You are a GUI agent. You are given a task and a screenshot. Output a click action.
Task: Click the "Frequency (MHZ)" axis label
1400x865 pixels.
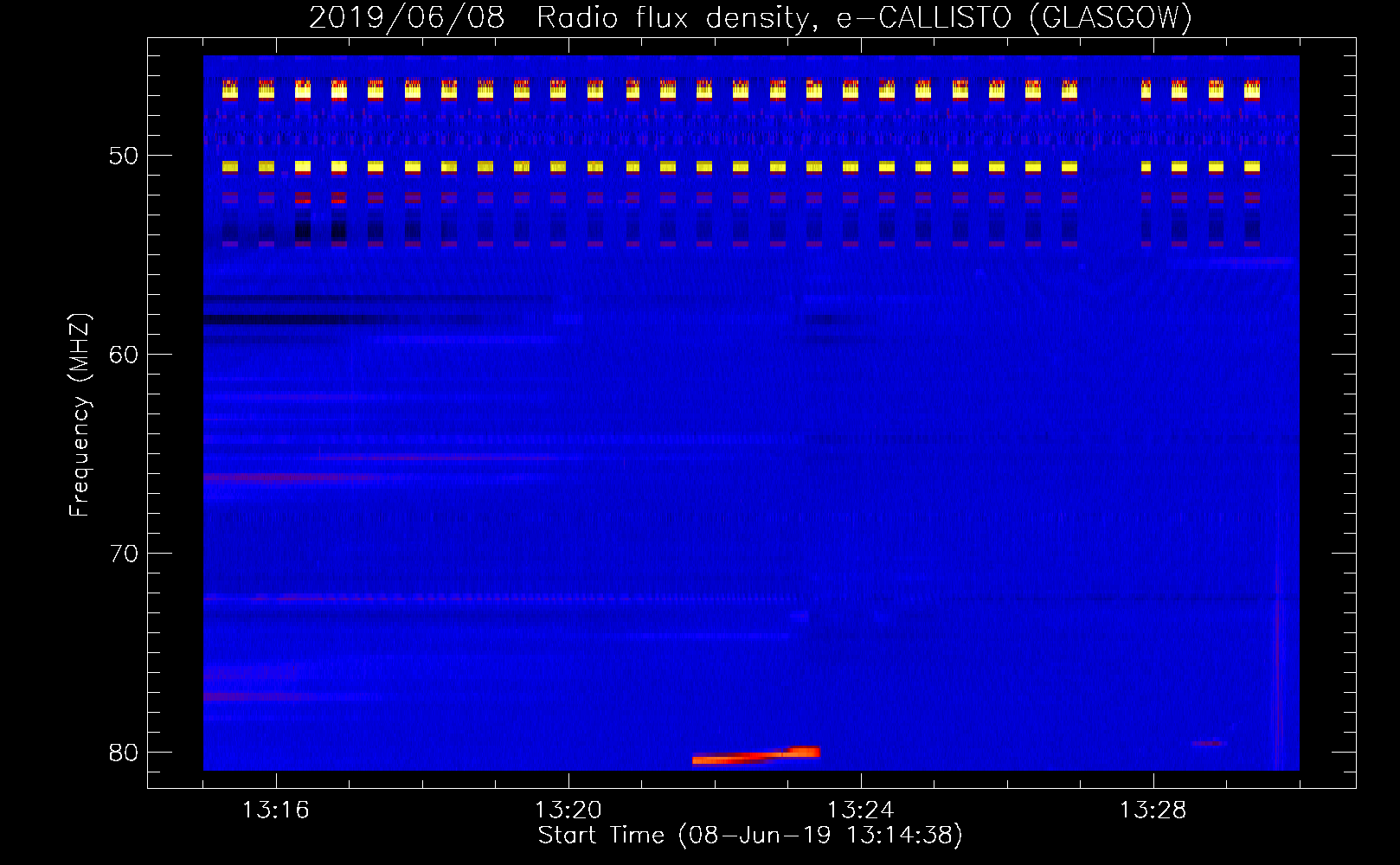pyautogui.click(x=80, y=414)
